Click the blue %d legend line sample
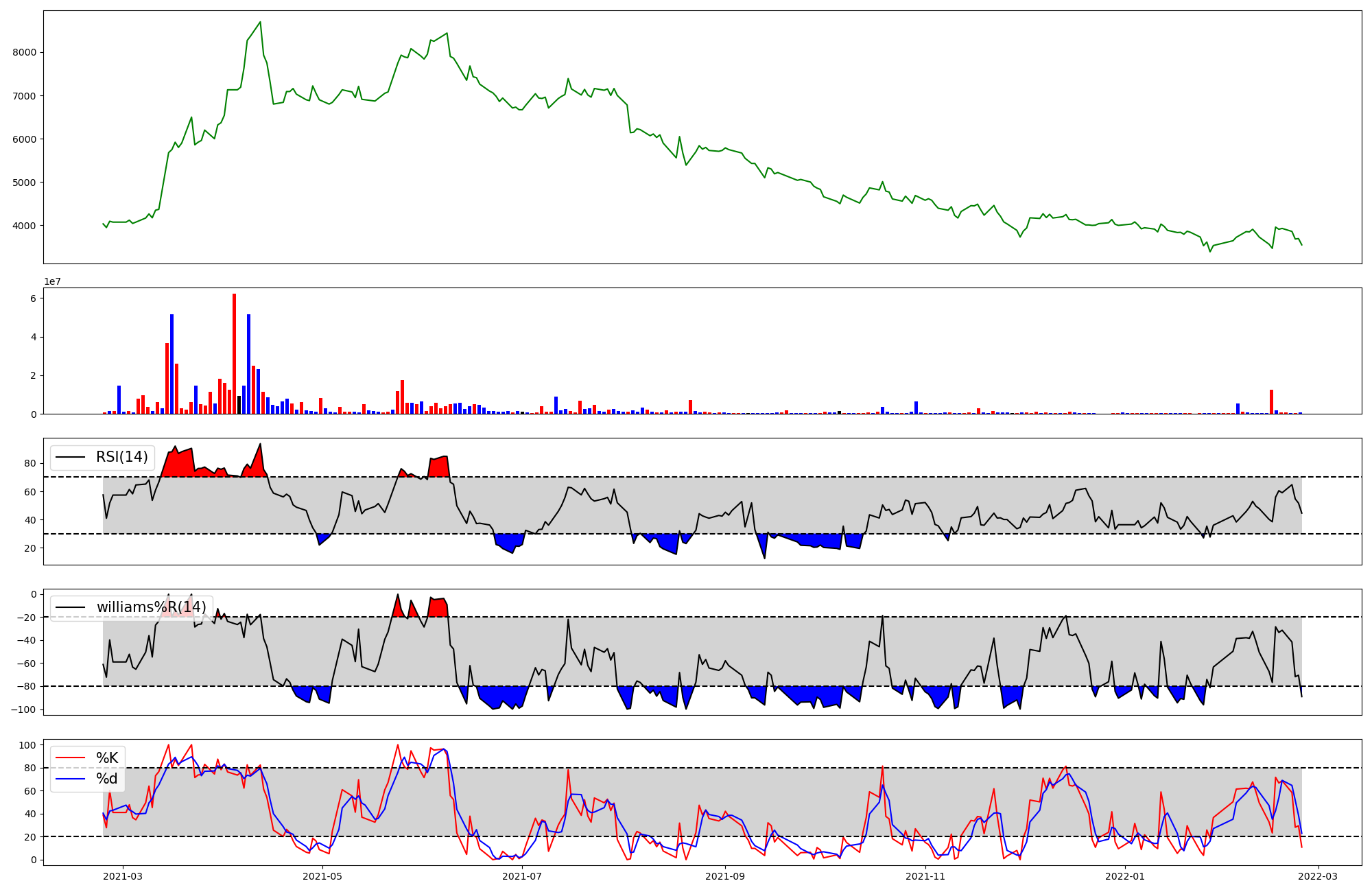 (70, 779)
